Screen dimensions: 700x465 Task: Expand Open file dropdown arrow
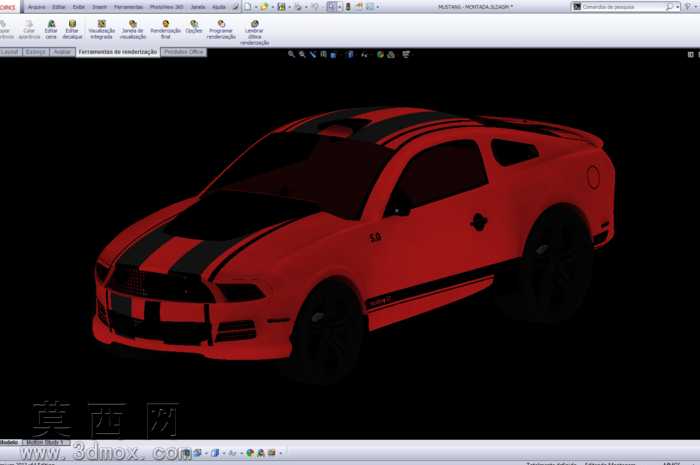click(272, 7)
